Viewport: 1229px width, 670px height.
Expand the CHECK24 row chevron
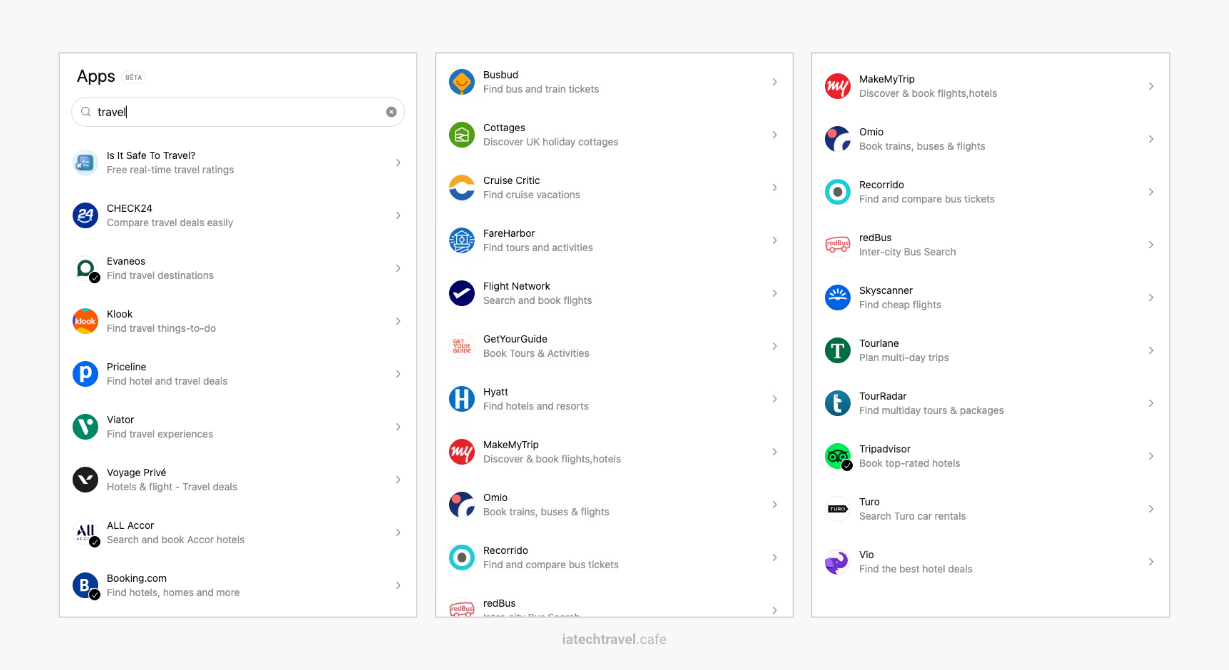click(398, 215)
